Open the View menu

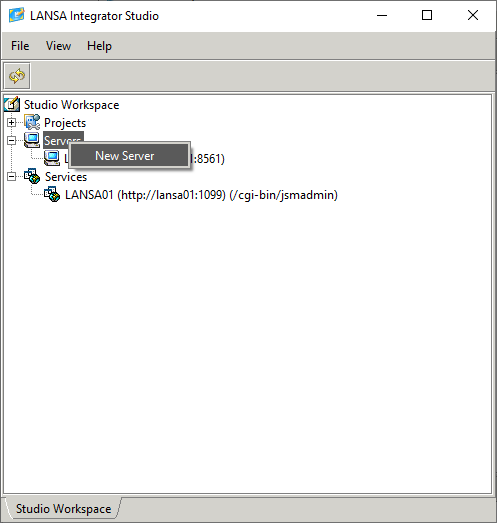(58, 46)
